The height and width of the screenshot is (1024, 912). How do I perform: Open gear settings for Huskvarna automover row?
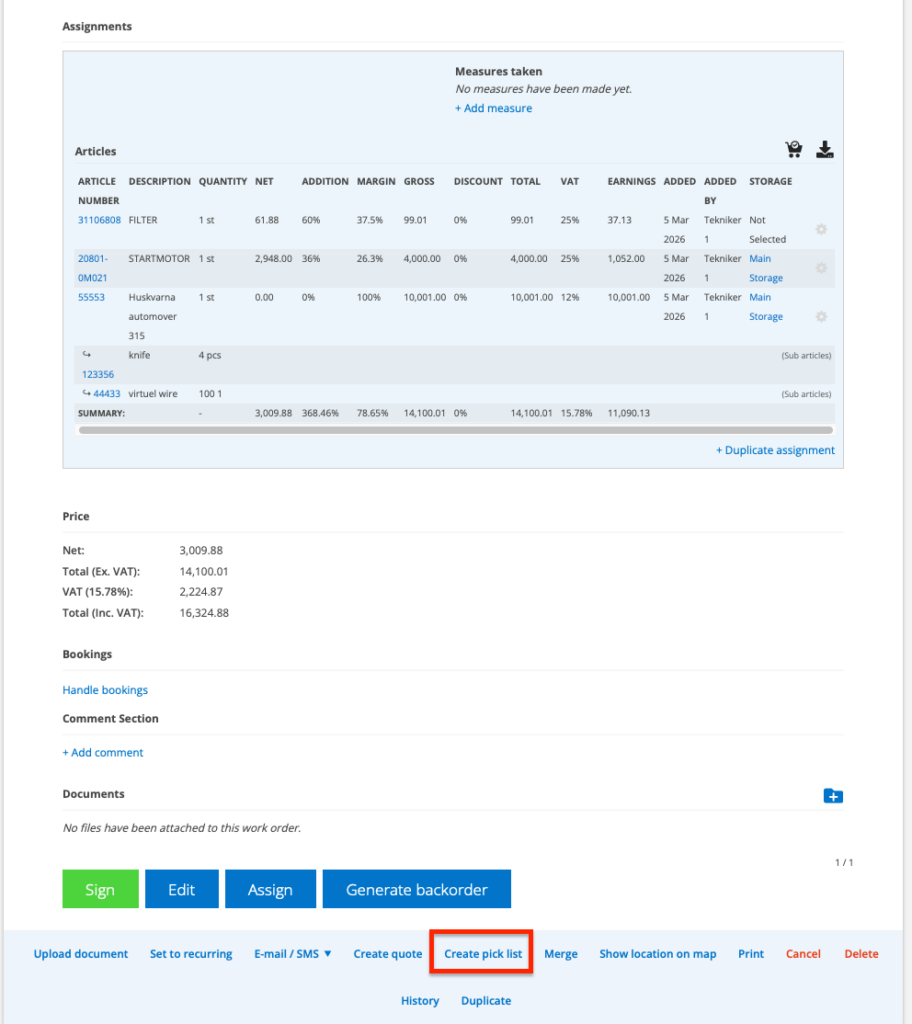pyautogui.click(x=821, y=316)
